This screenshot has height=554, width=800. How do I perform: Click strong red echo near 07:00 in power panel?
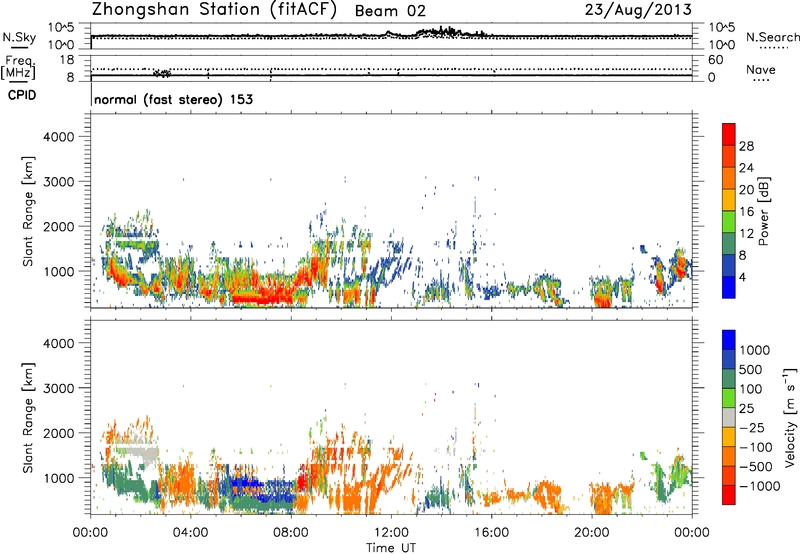265,297
